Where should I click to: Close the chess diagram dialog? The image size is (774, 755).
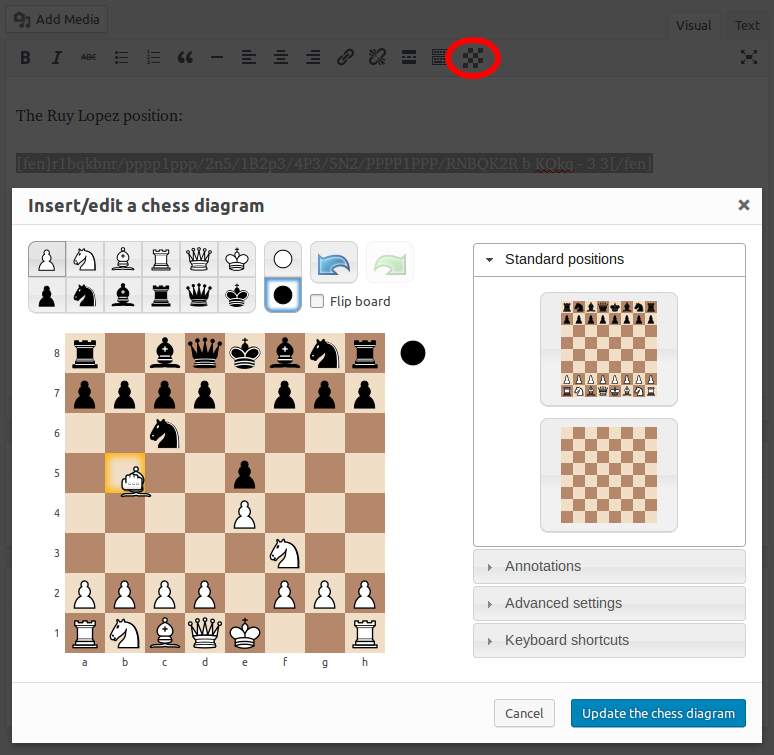[744, 205]
